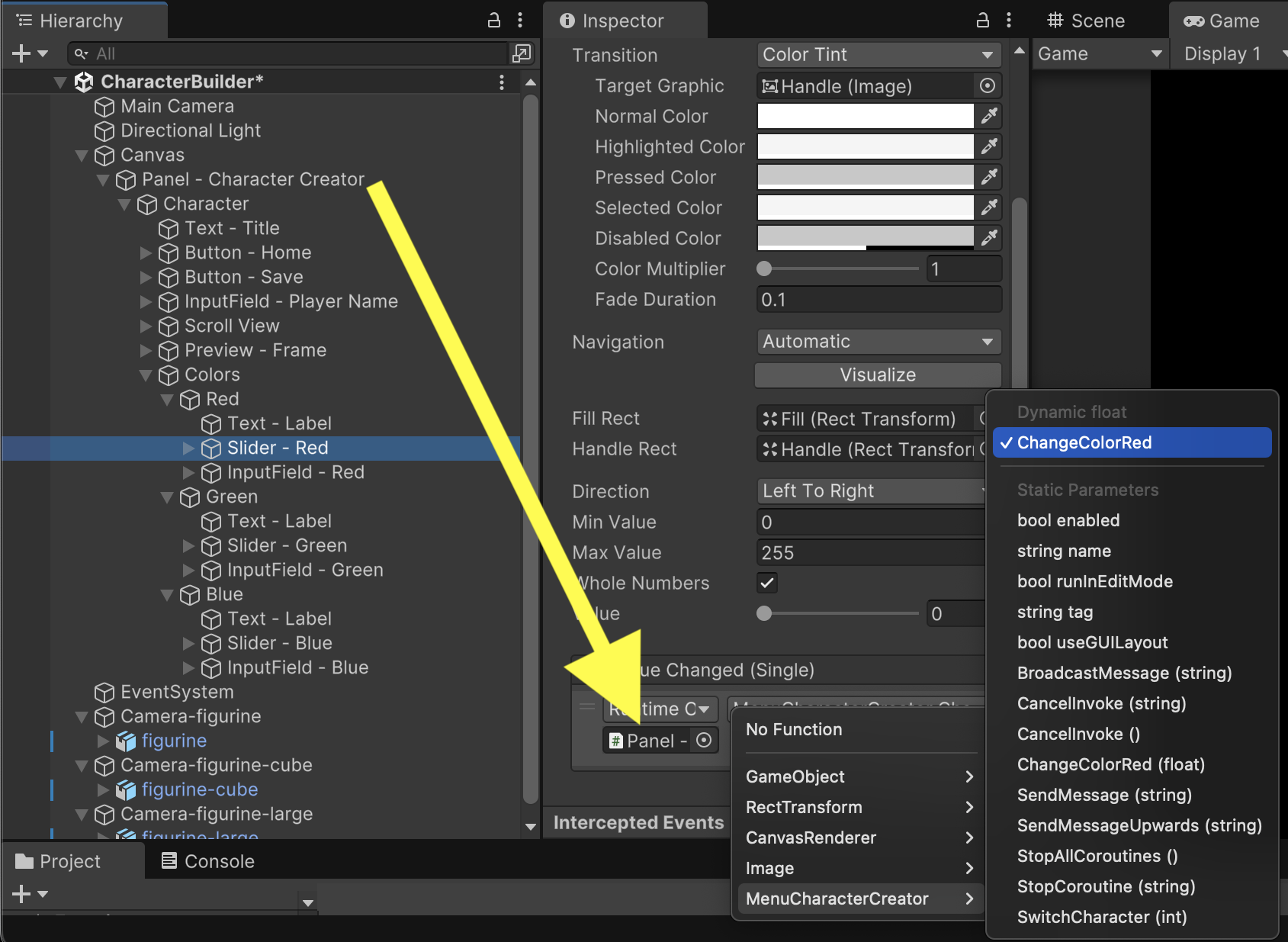Collapse the Colors tree item

pos(146,375)
